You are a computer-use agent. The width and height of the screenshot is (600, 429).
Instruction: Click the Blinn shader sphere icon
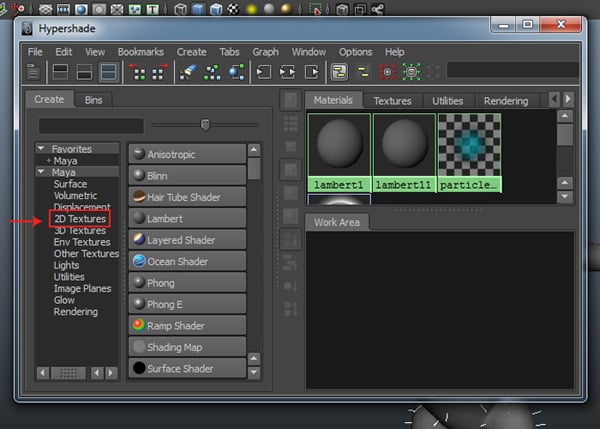click(139, 175)
